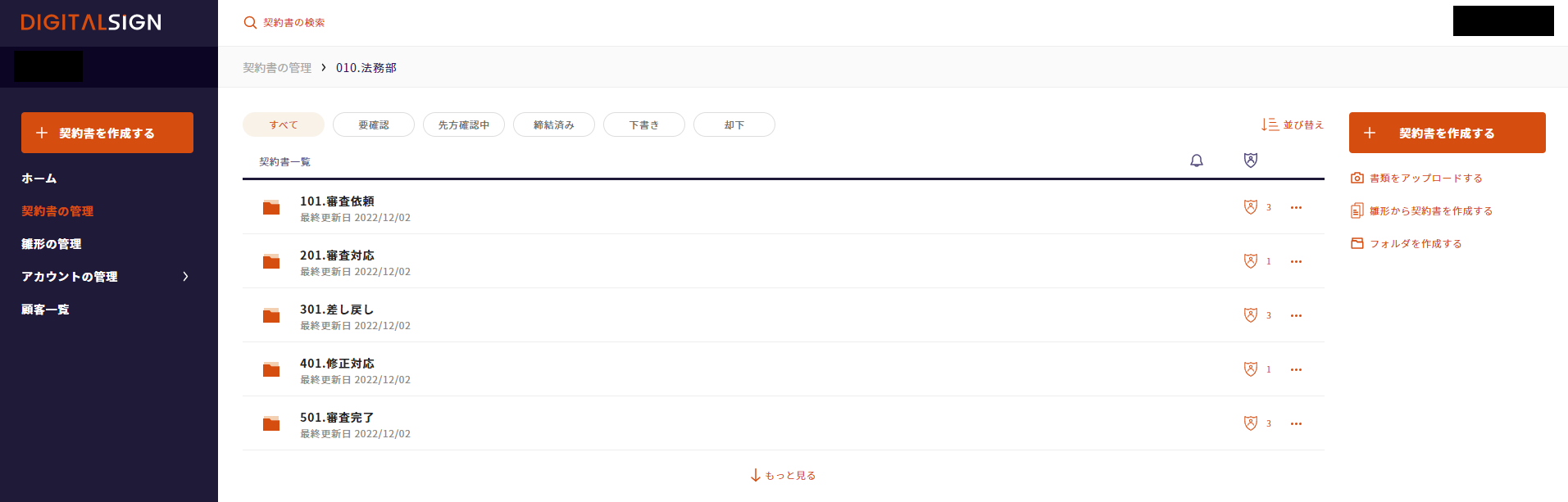
Task: Open the 並び替え sort options
Action: click(x=1293, y=124)
